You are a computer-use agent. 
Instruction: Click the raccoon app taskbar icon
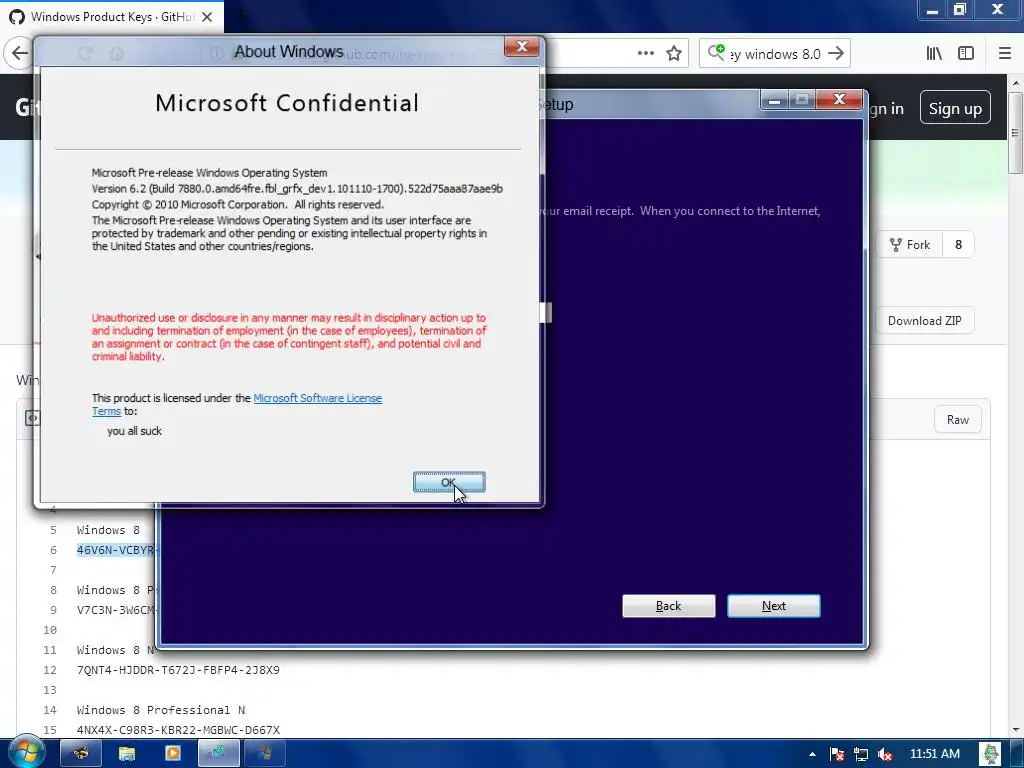(x=81, y=754)
